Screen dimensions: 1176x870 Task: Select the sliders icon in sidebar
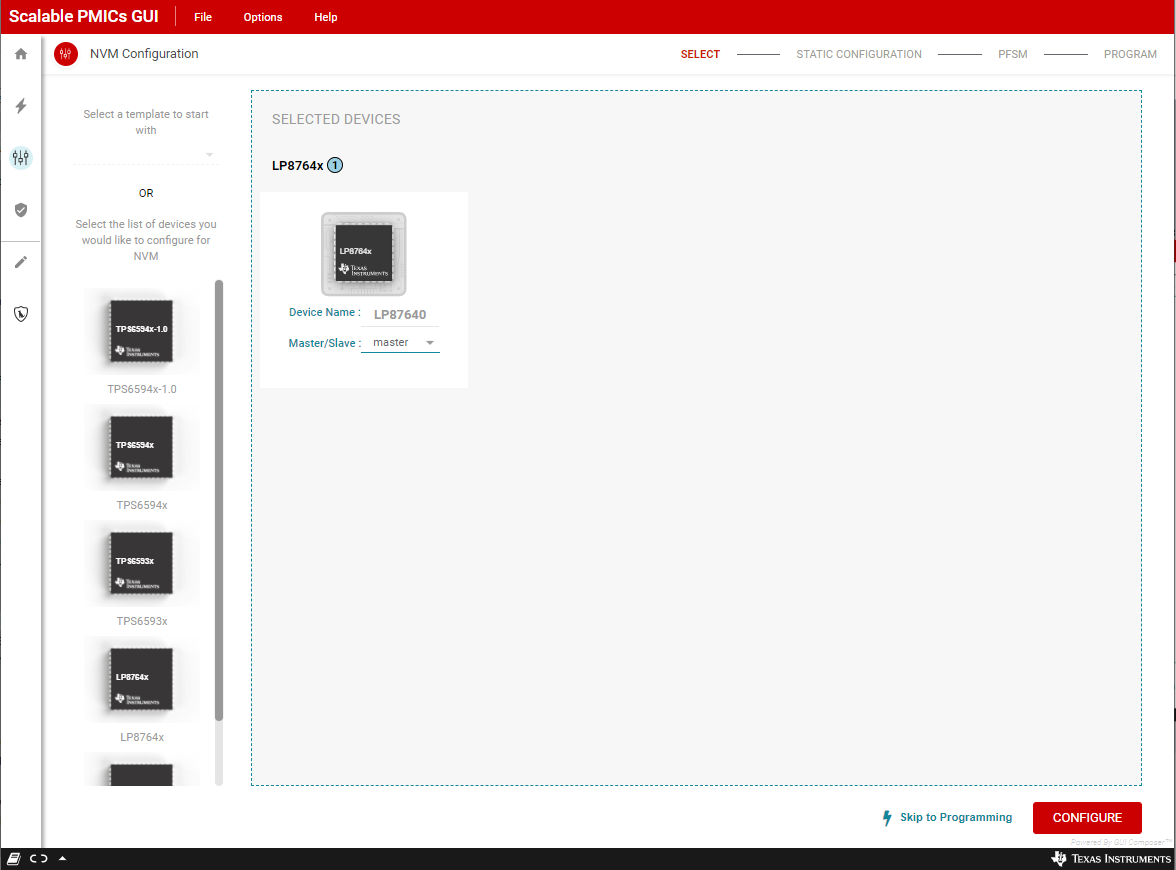click(x=21, y=158)
